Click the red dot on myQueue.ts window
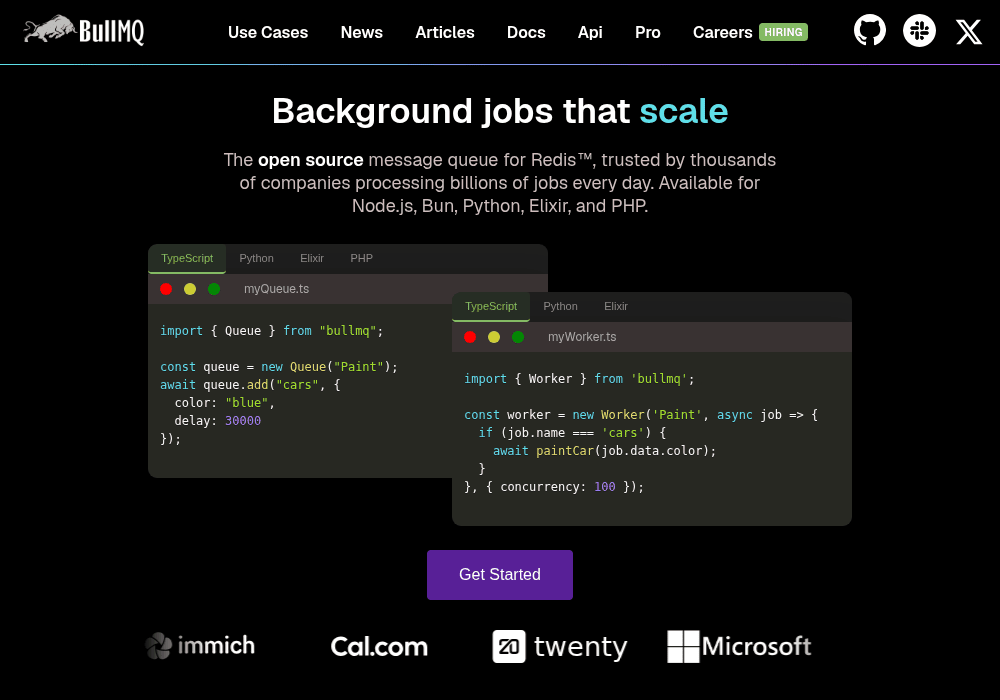Viewport: 1000px width, 700px height. (166, 289)
